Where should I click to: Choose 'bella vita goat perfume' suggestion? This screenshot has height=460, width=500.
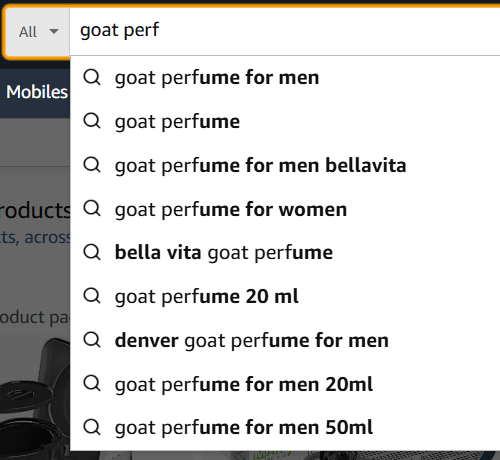tap(285, 252)
